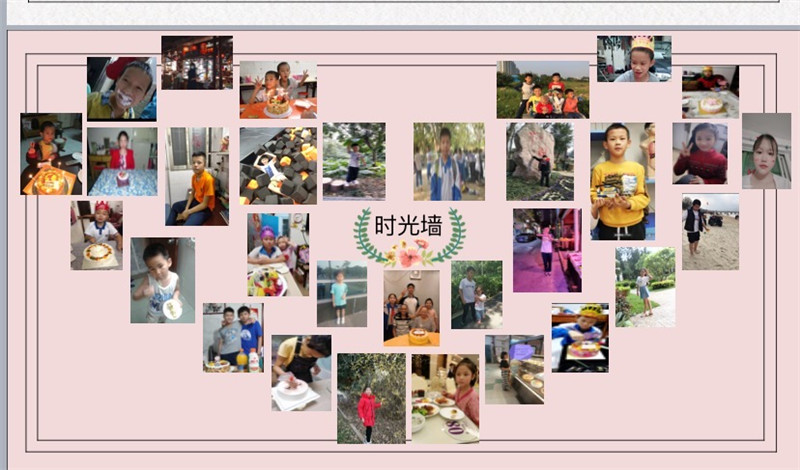800x470 pixels.
Task: Select woman in apron decorating white cake
Action: click(x=301, y=373)
